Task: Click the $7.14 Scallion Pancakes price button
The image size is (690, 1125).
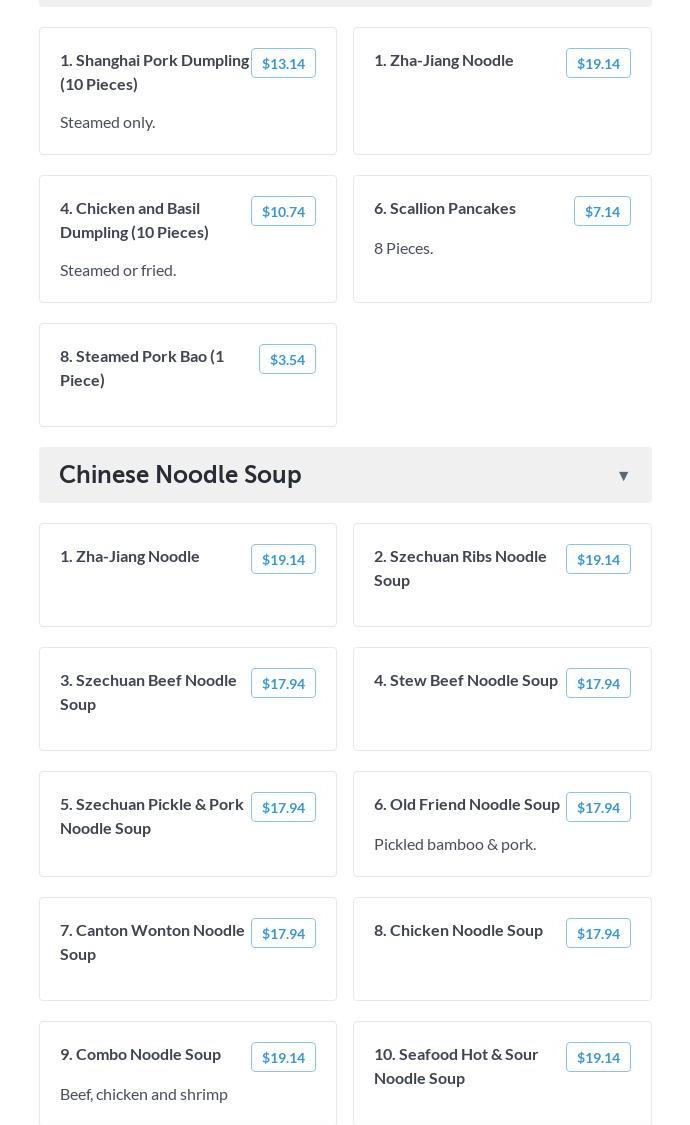Action: click(x=602, y=211)
